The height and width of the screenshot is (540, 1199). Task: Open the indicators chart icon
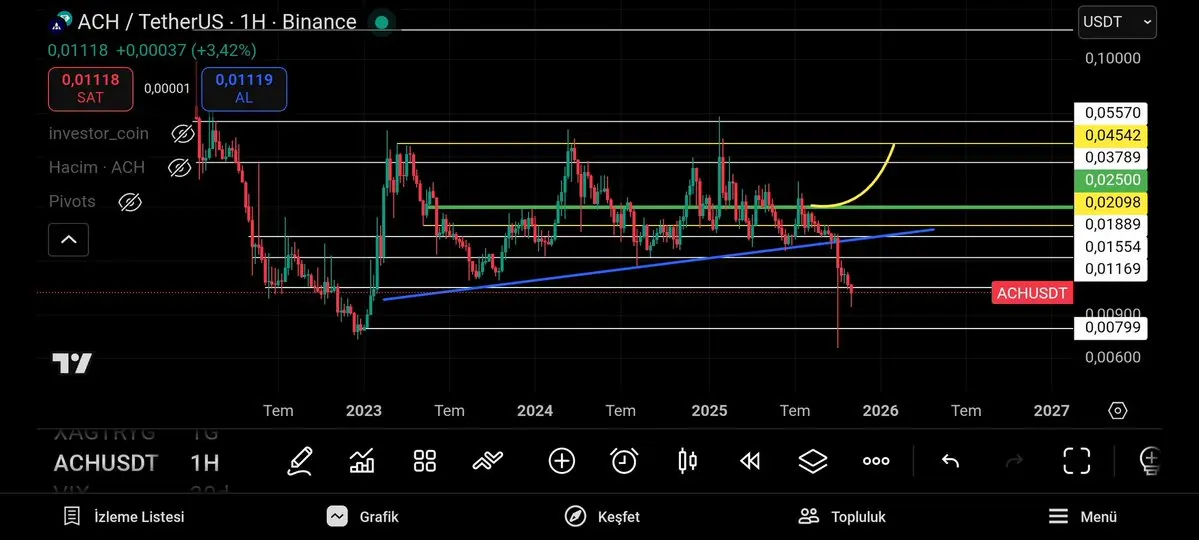(362, 460)
